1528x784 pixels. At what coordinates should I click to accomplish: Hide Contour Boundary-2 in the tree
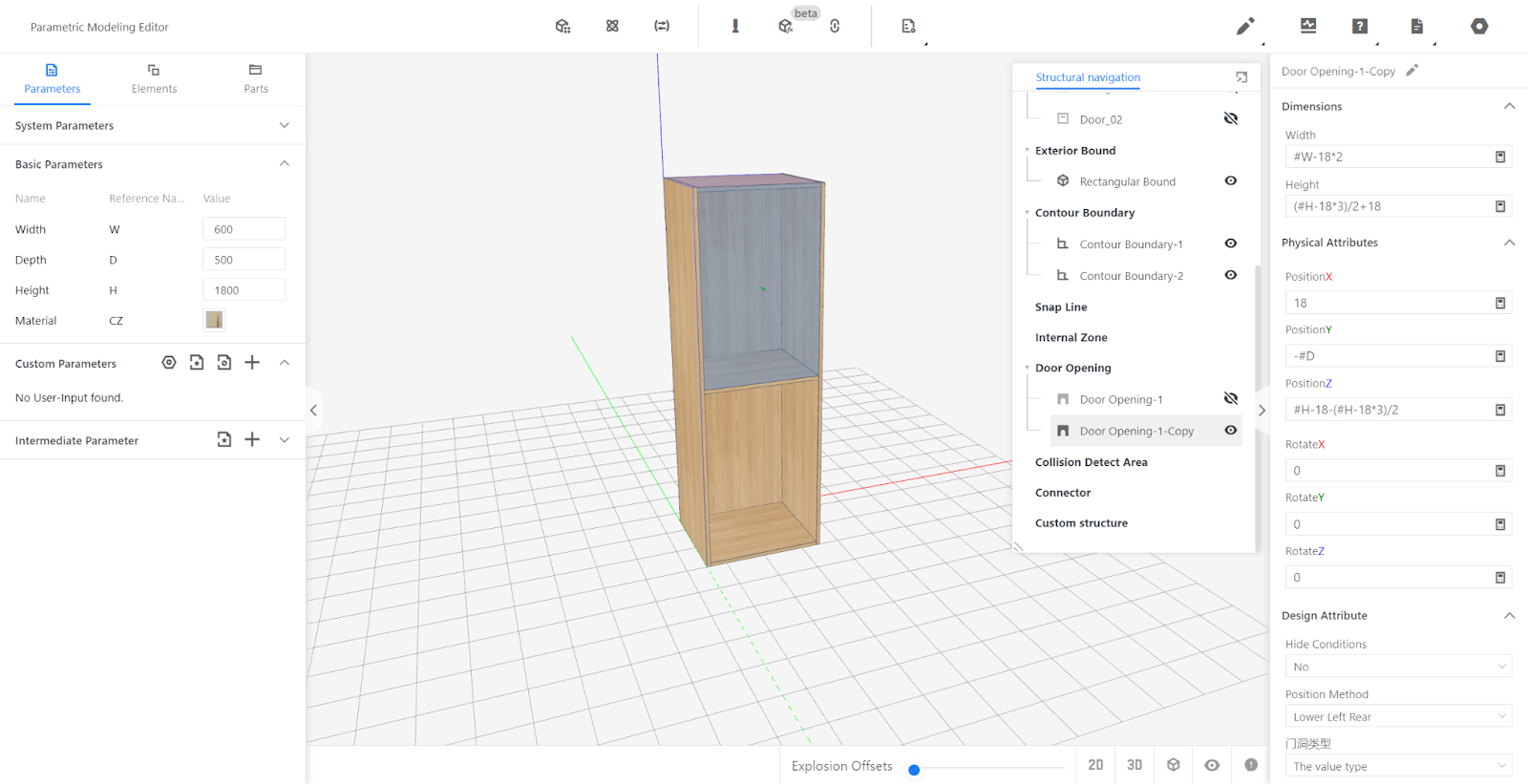(1231, 275)
